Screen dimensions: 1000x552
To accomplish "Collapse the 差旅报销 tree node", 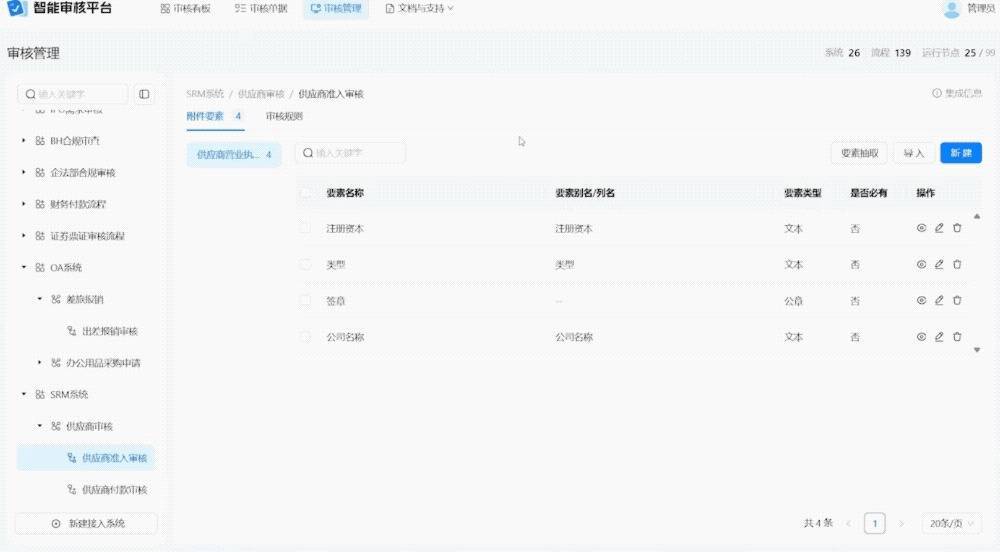I will point(40,298).
